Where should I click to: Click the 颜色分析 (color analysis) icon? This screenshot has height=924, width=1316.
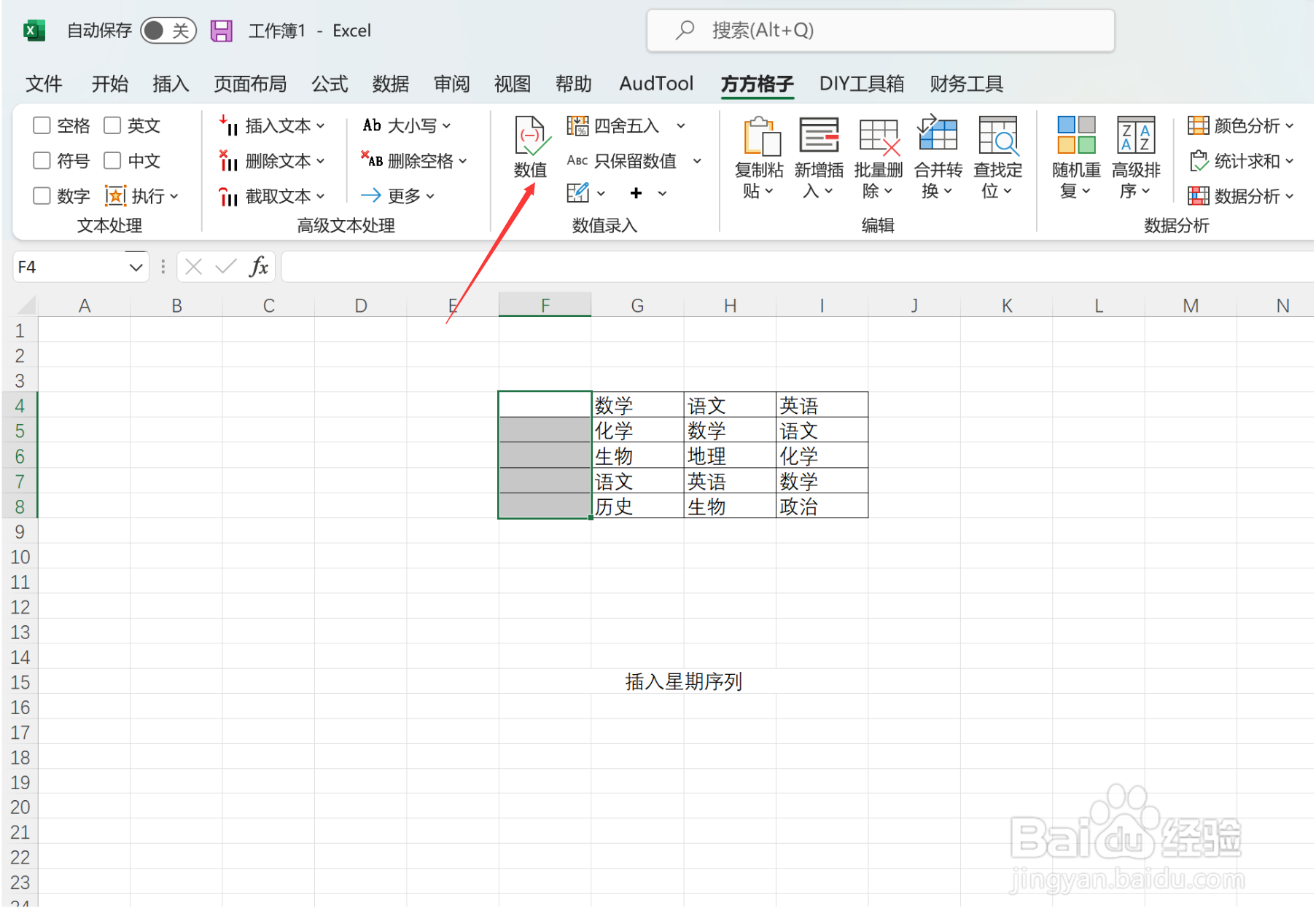click(x=1198, y=125)
